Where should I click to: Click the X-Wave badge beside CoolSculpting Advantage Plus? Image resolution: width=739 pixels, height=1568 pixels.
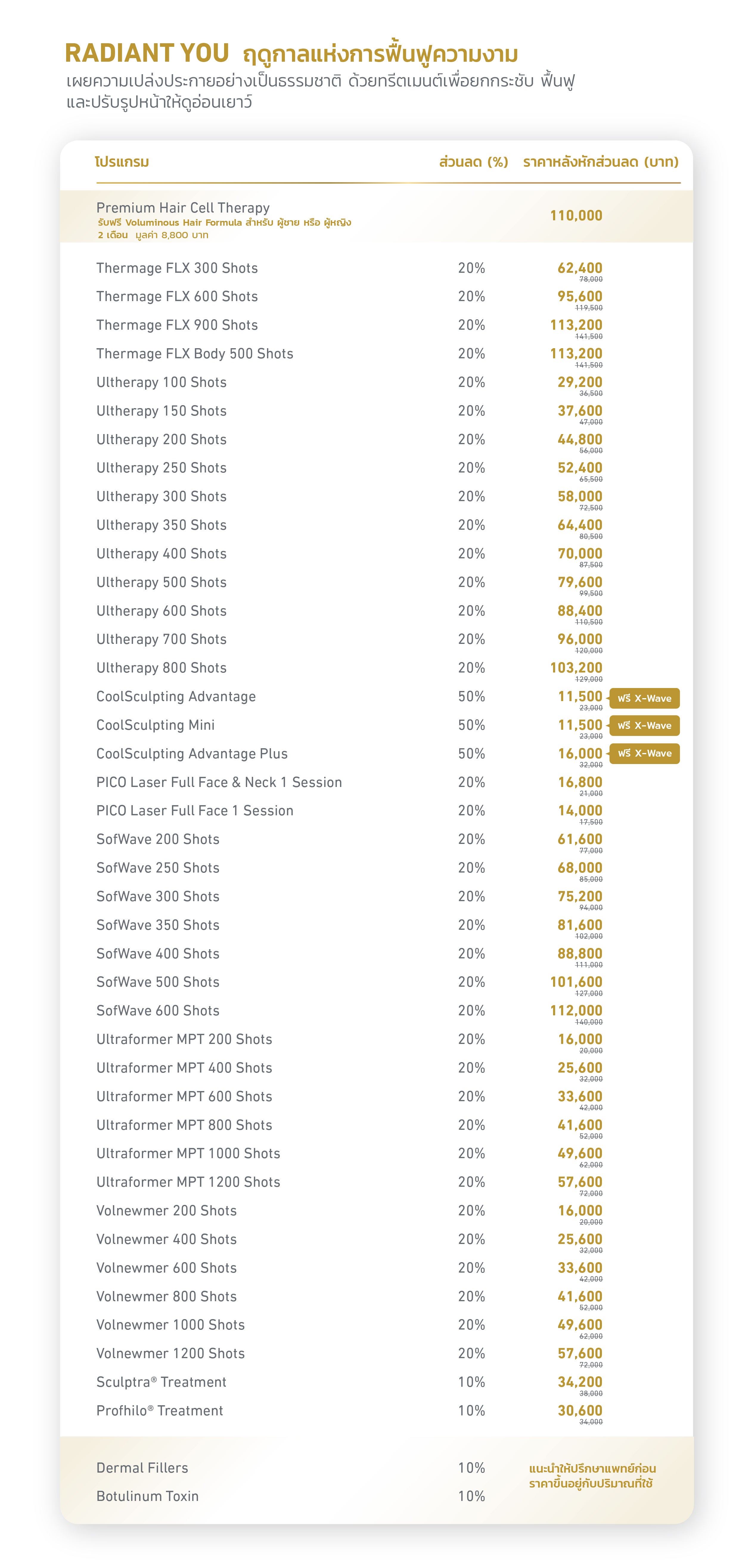(x=644, y=754)
